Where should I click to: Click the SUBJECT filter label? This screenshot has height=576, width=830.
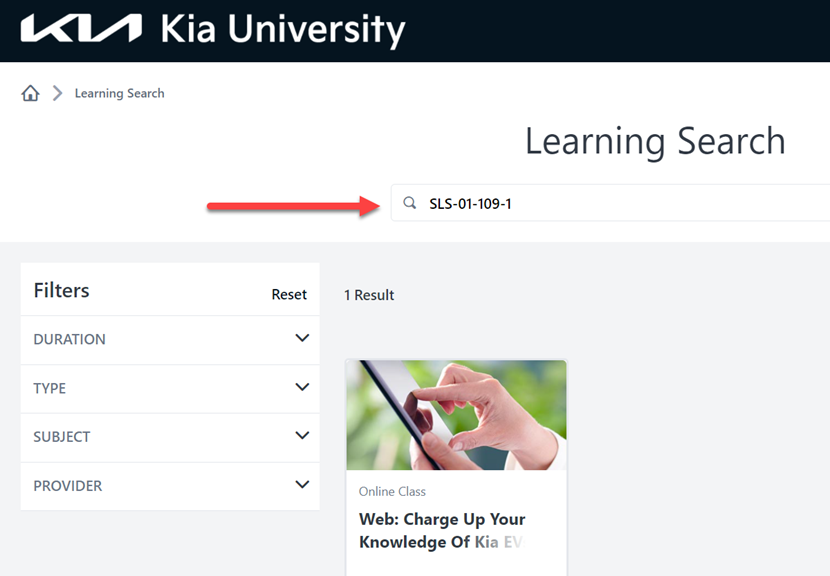(x=62, y=437)
